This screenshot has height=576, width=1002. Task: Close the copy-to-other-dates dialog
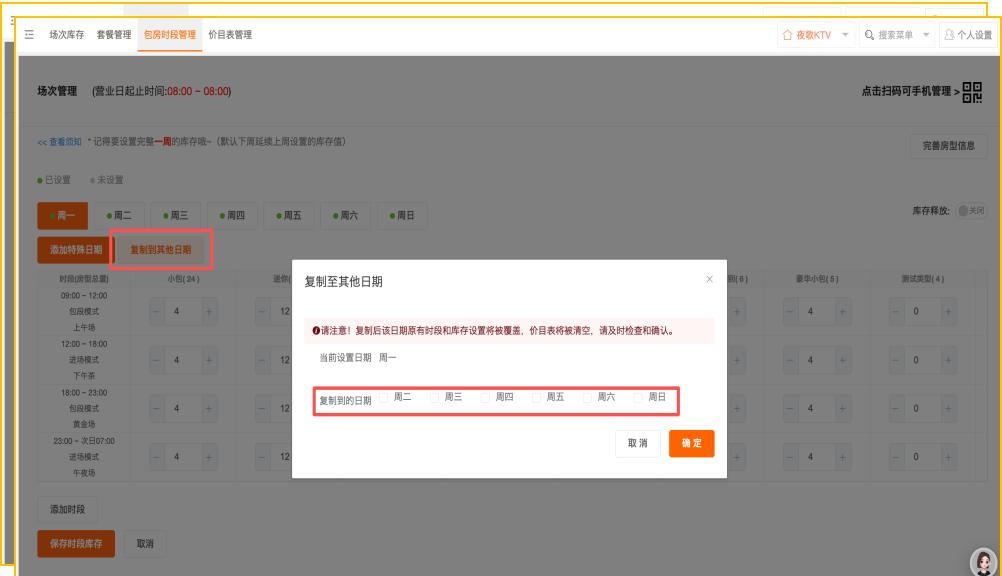coord(709,280)
